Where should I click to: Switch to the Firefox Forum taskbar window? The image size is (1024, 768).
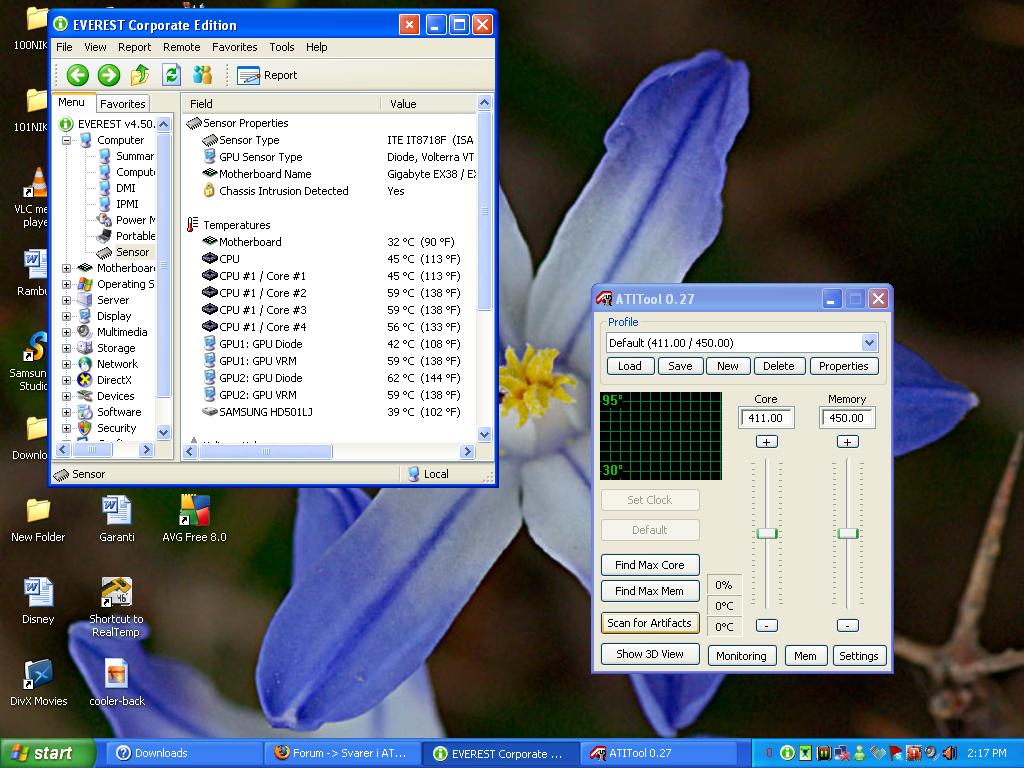pos(343,753)
